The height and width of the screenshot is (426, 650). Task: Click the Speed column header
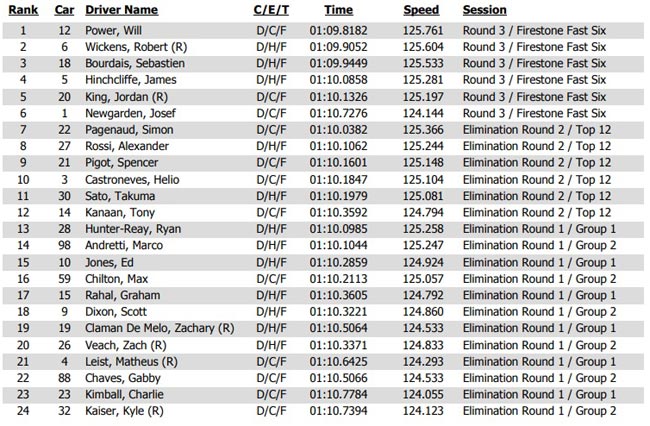tap(421, 10)
